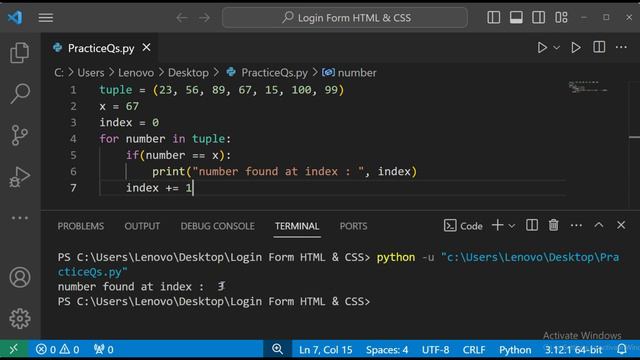Click the zoom magnifier in status bar
640x360 pixels.
point(278,349)
